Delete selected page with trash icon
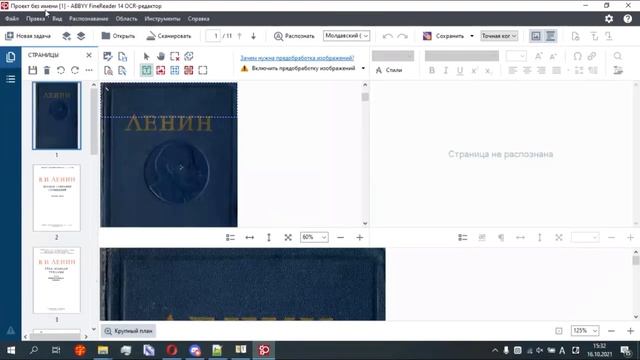This screenshot has height=360, width=640. coord(47,70)
